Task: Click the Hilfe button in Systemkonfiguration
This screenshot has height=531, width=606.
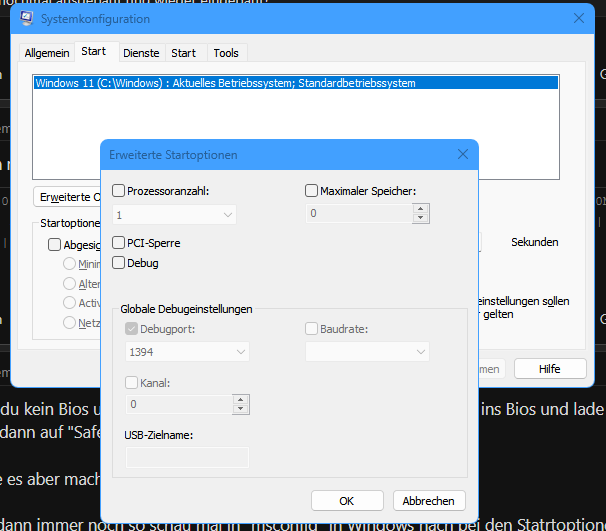Action: 550,369
